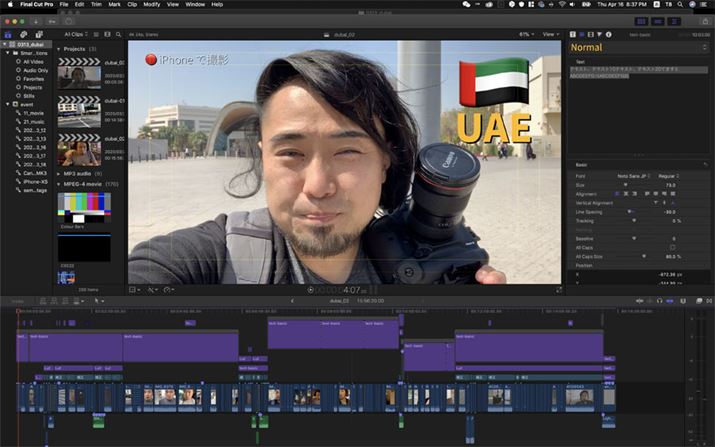Open the Mark menu

[114, 4]
